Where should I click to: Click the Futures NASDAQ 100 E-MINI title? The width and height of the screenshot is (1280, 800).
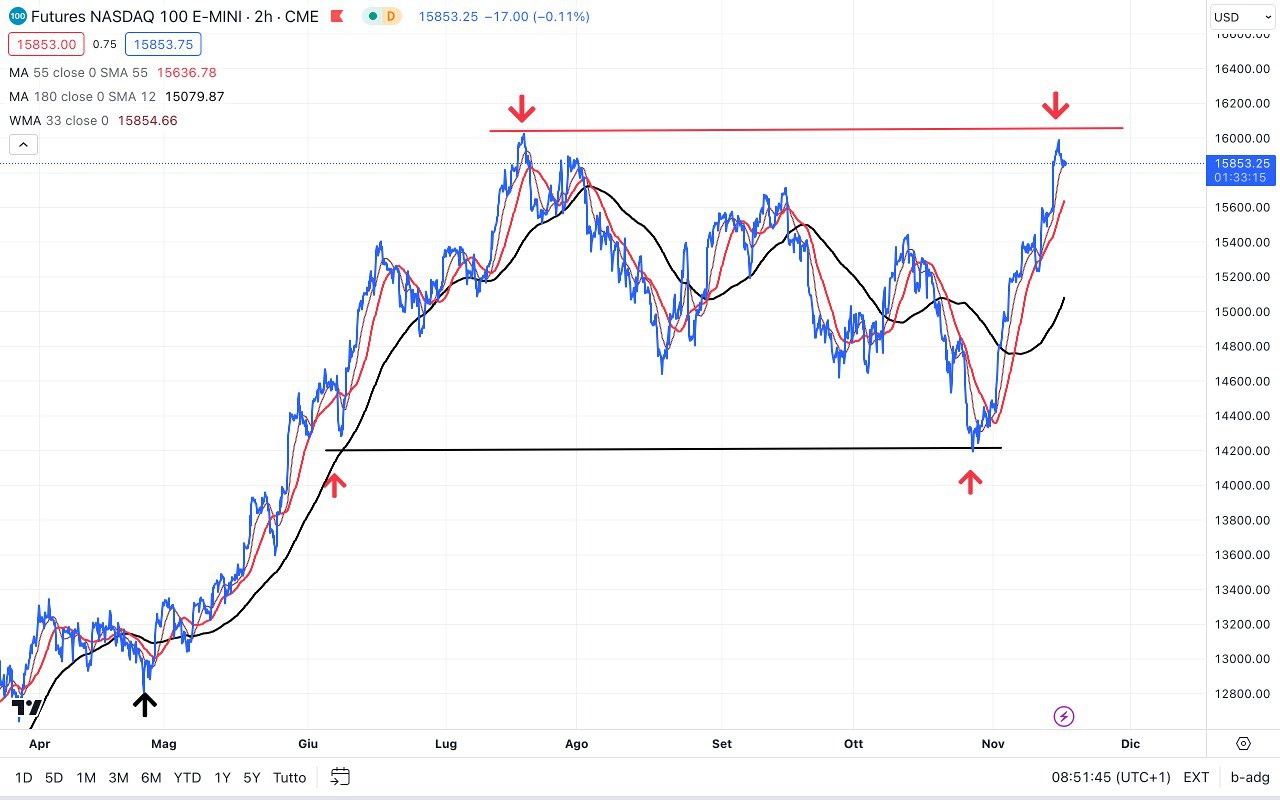175,17
